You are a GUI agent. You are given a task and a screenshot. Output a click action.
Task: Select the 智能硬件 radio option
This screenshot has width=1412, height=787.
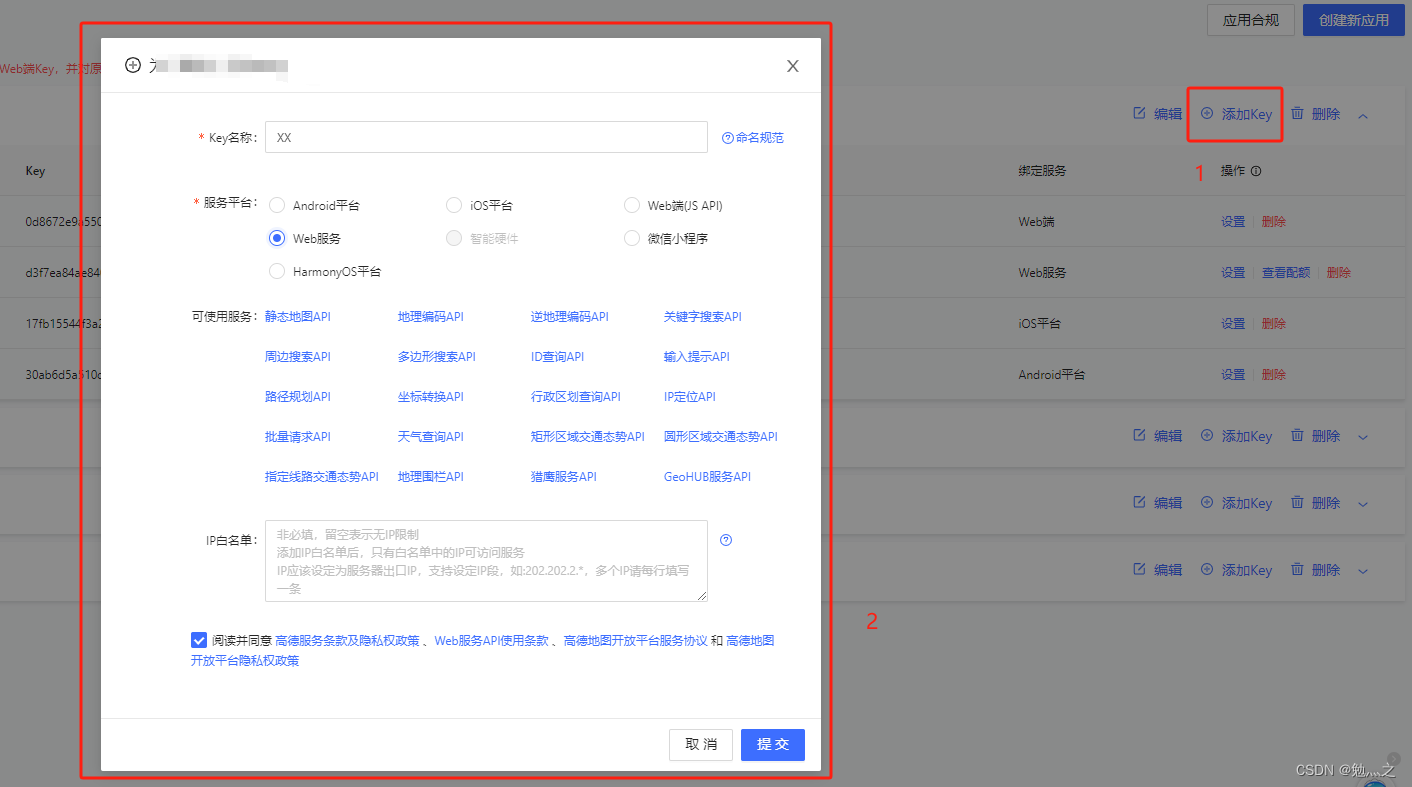click(x=454, y=238)
